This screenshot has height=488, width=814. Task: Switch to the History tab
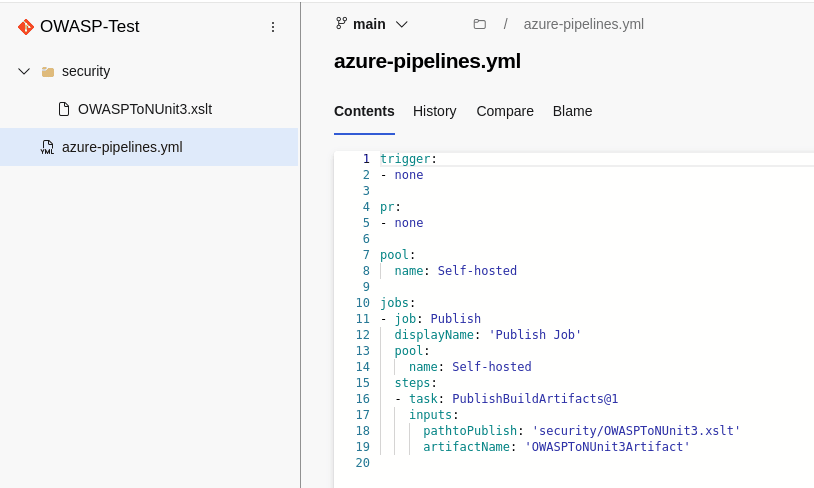(x=435, y=111)
